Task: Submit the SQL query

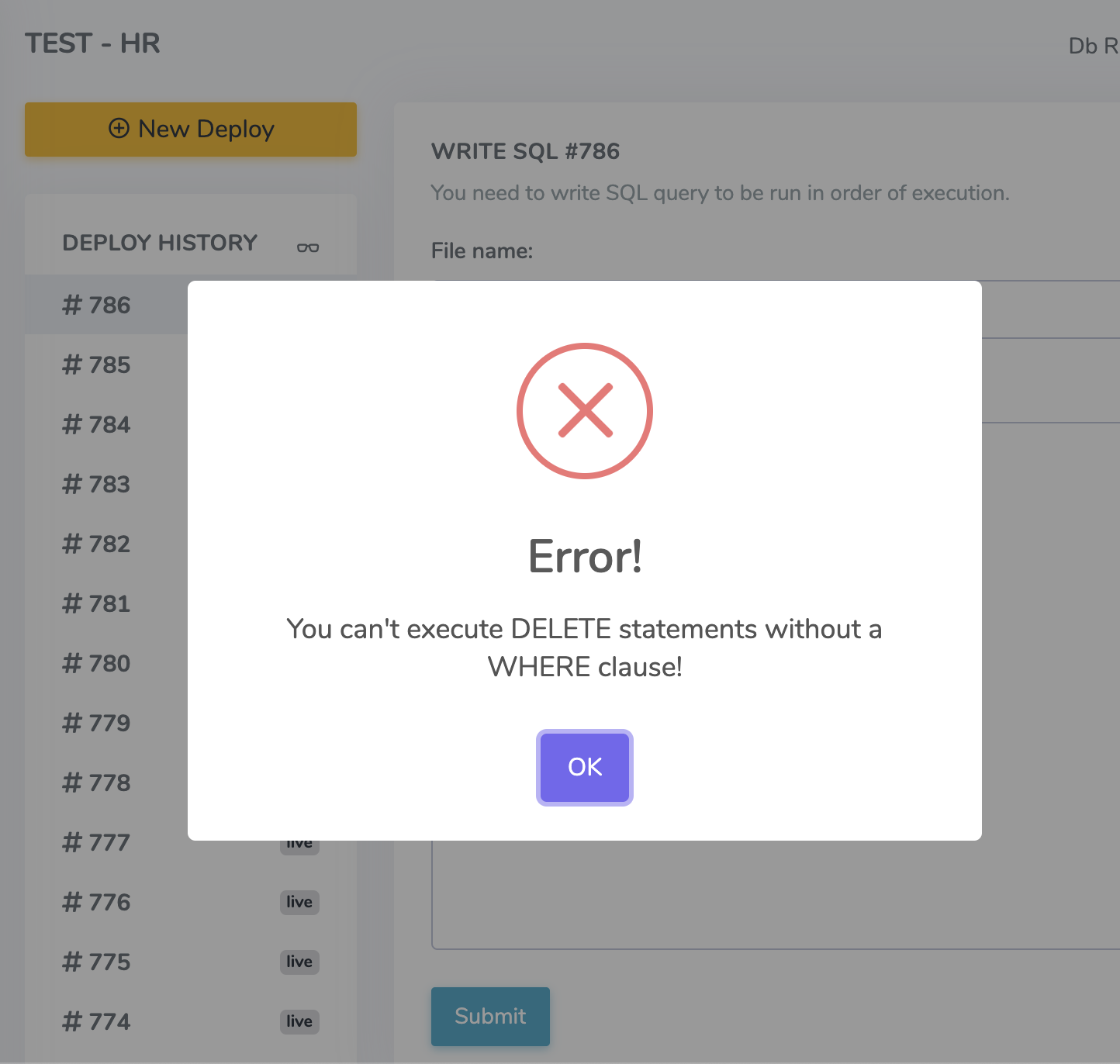Action: pyautogui.click(x=490, y=1016)
